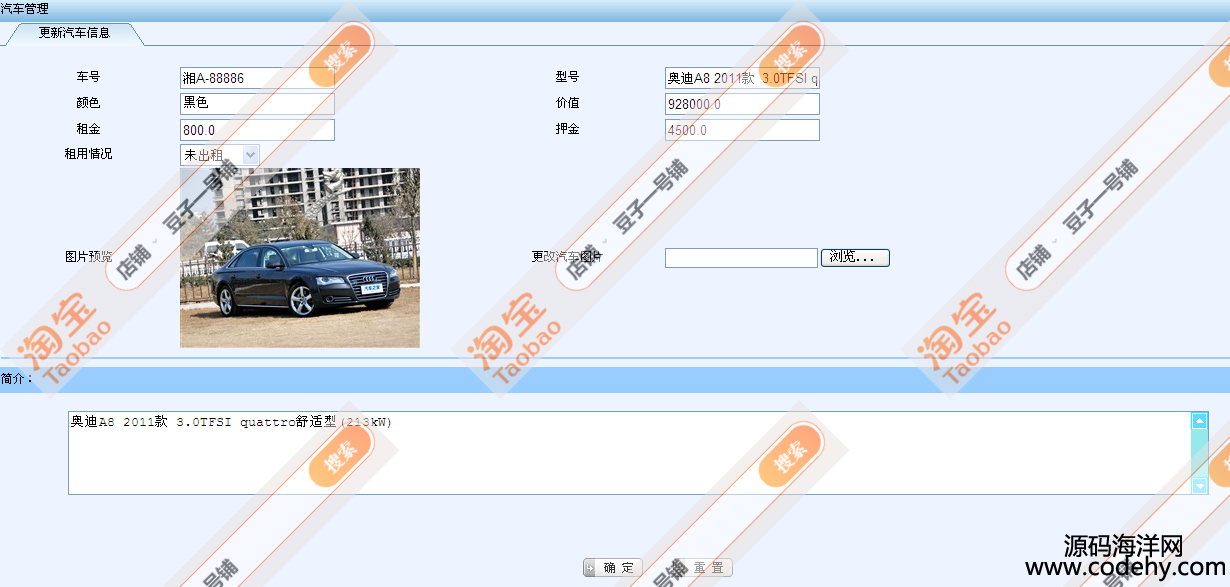Open the 更新汽车信息 tab
This screenshot has width=1230, height=587.
click(74, 33)
